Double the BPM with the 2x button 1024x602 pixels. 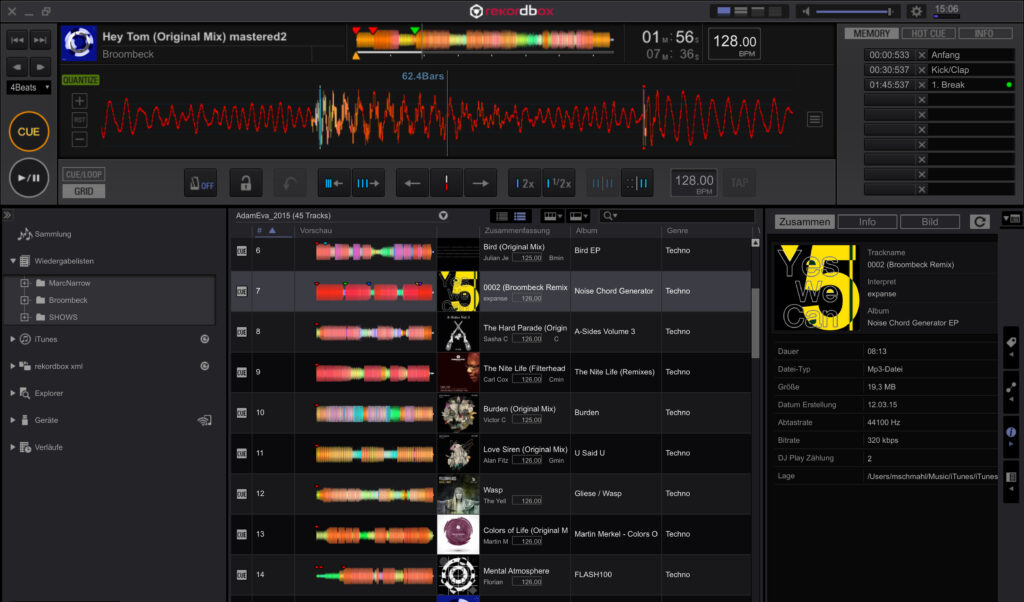pyautogui.click(x=524, y=184)
